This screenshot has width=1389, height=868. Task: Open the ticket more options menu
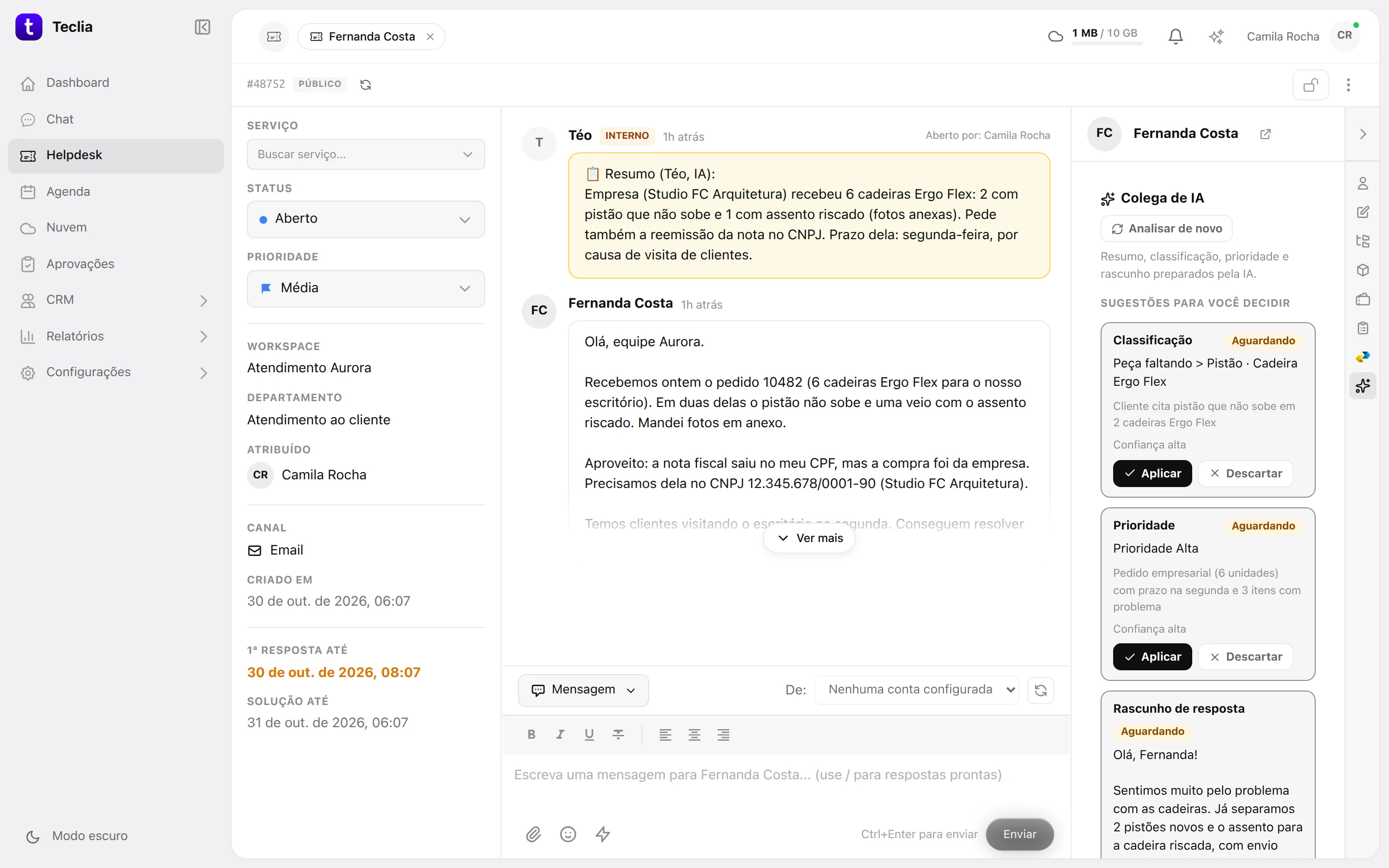pyautogui.click(x=1348, y=85)
